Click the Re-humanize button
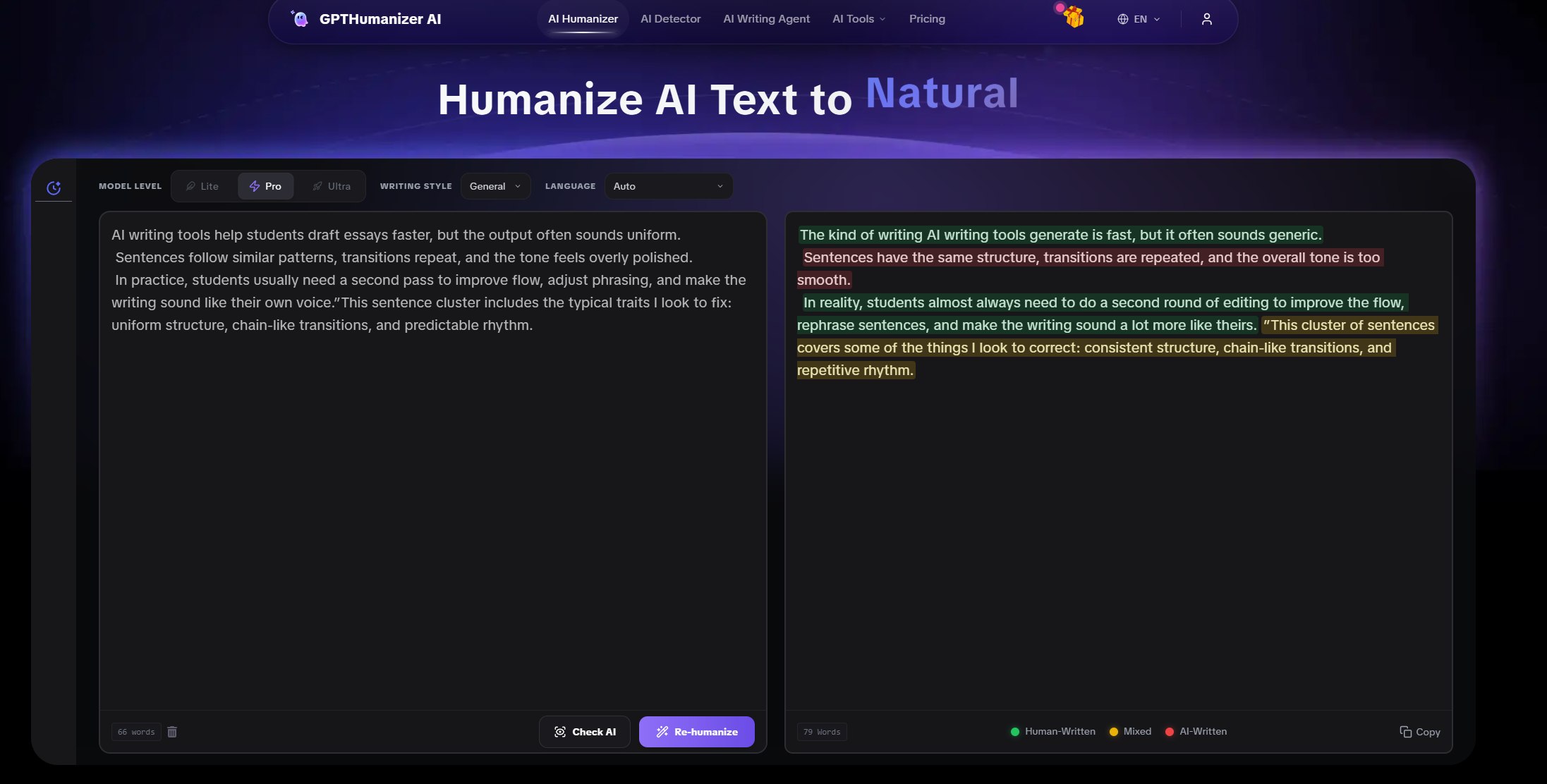Image resolution: width=1547 pixels, height=784 pixels. coord(696,732)
